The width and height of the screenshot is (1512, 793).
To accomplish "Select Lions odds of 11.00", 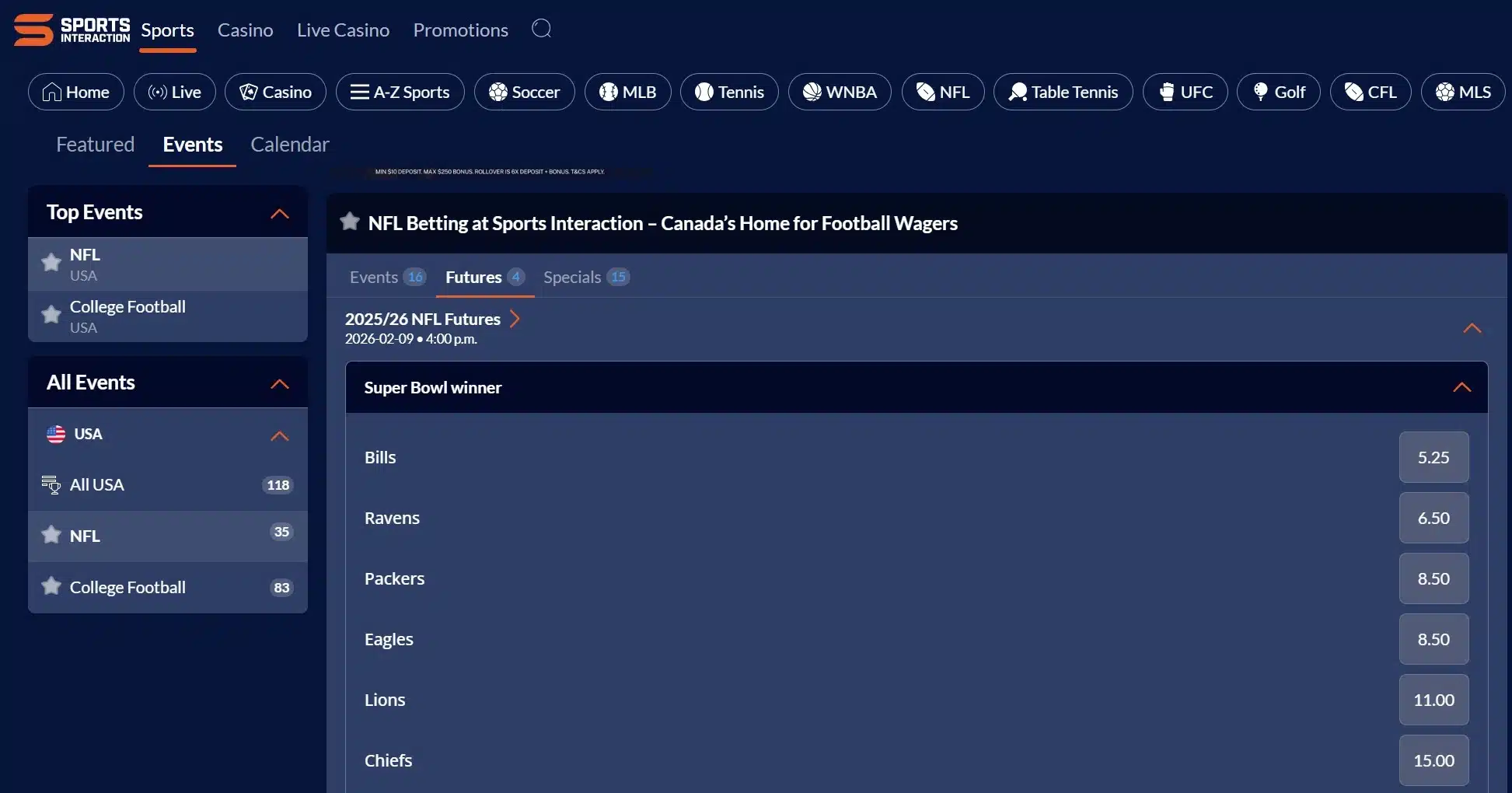I will click(x=1433, y=700).
